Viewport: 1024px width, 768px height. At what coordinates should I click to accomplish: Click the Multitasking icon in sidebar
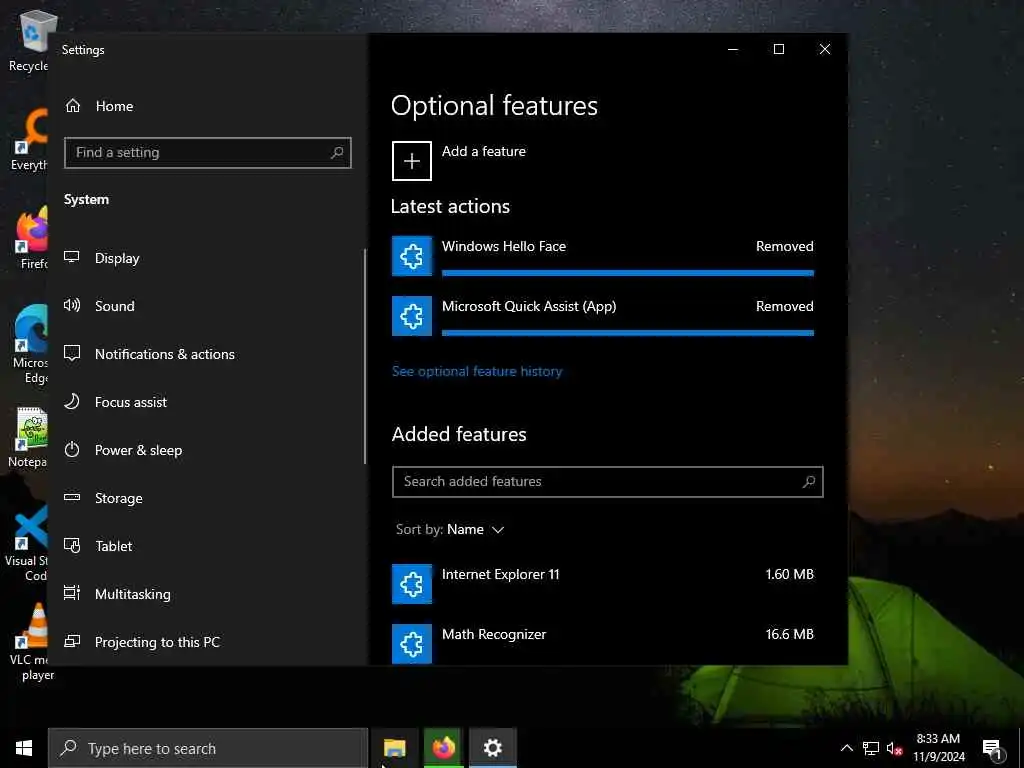point(72,593)
